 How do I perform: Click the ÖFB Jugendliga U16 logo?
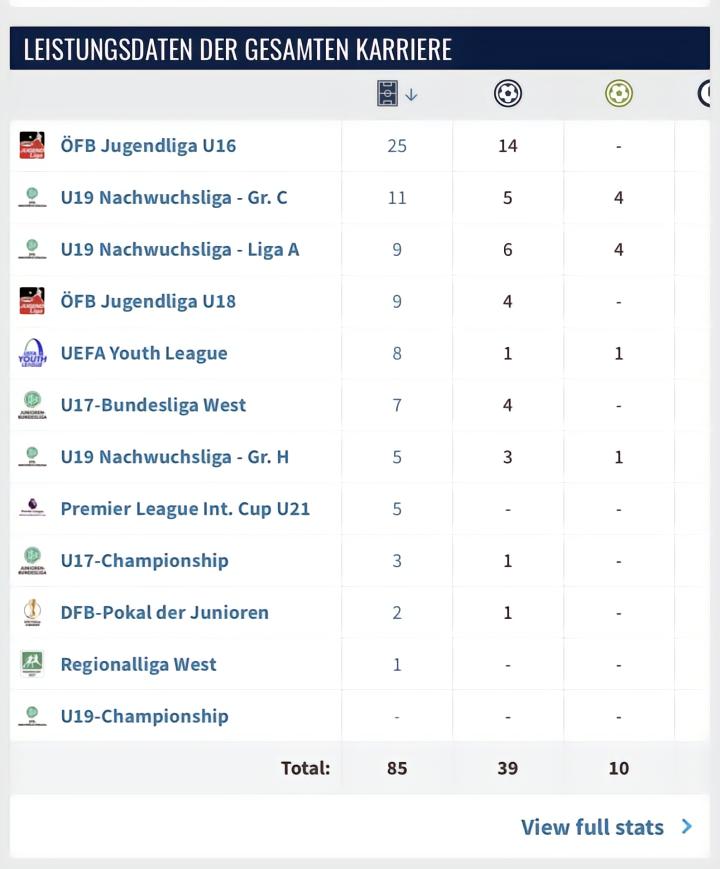pyautogui.click(x=32, y=145)
